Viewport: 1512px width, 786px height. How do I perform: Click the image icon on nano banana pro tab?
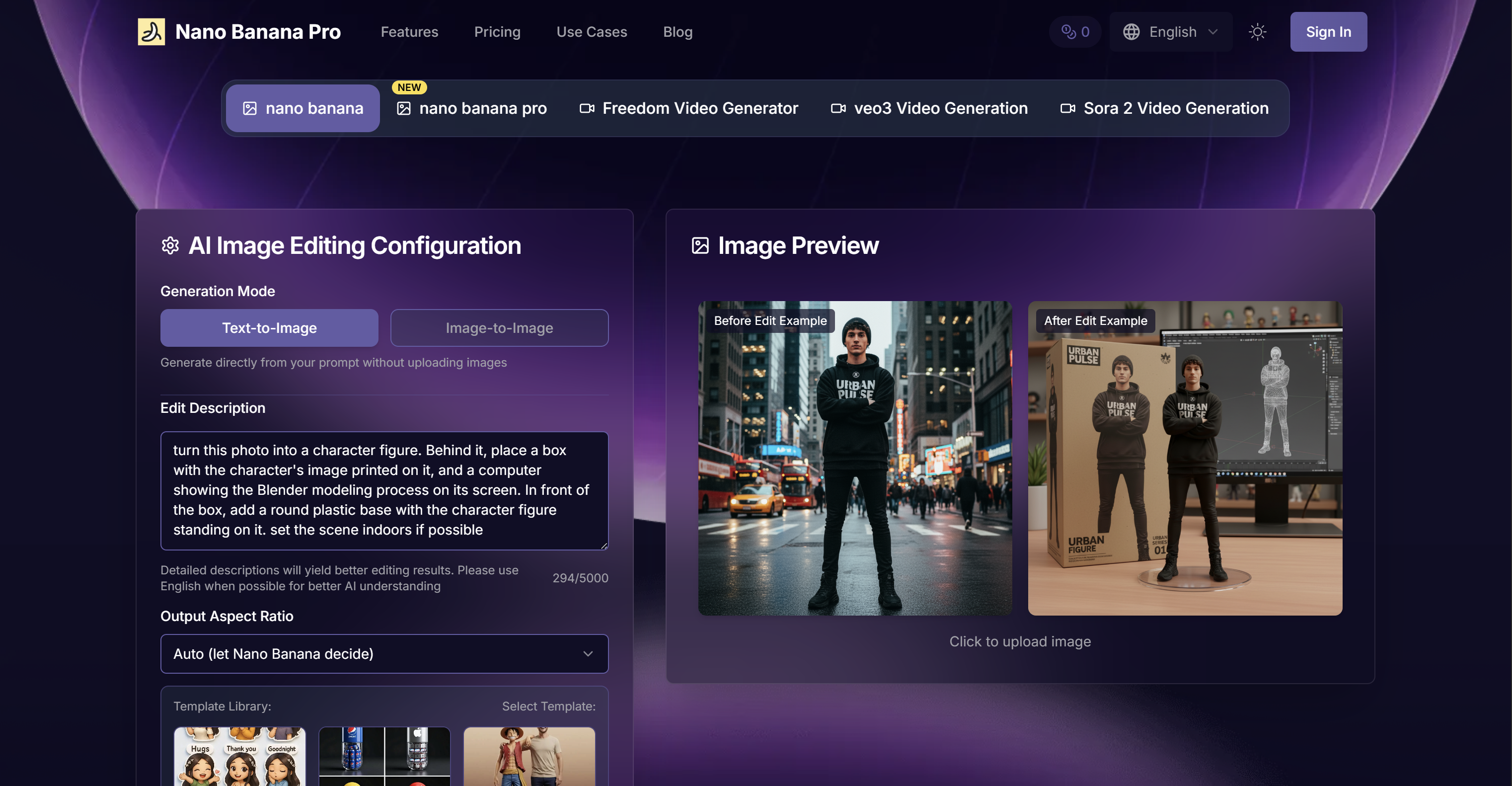403,109
